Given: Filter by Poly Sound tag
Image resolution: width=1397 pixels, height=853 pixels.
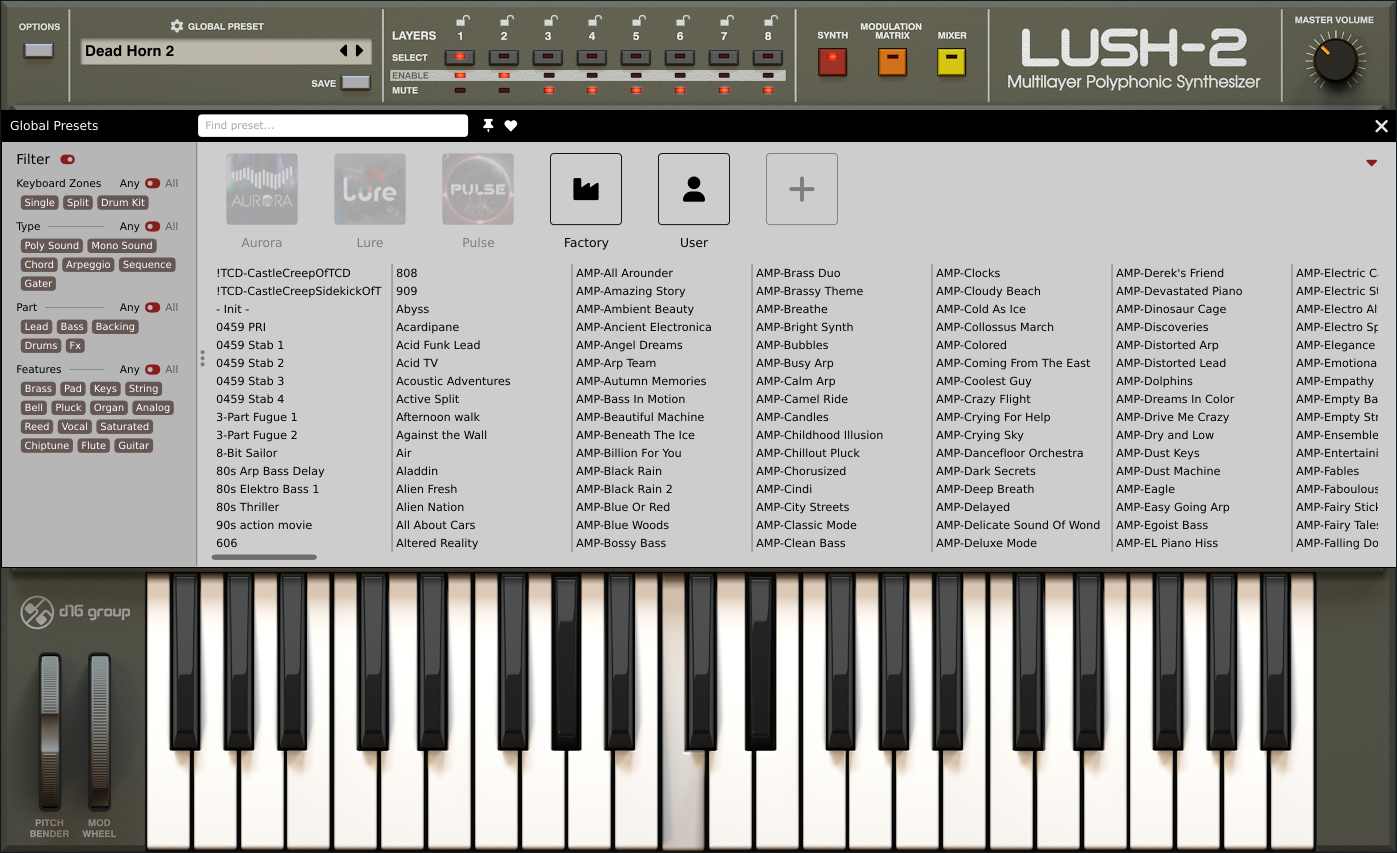Looking at the screenshot, I should point(51,245).
